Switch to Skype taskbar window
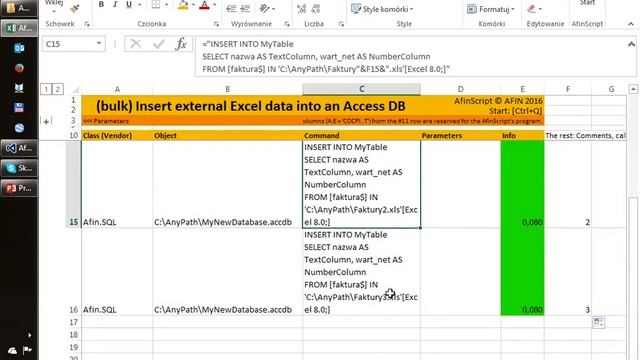640x360 pixels. point(19,168)
